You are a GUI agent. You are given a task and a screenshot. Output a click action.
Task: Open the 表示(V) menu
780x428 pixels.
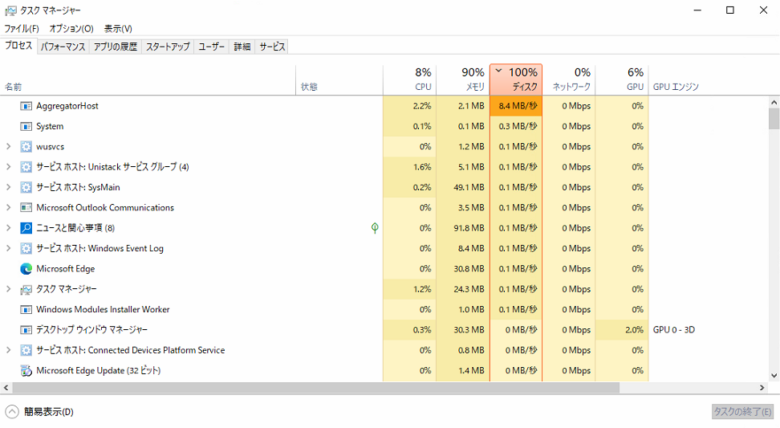tap(118, 28)
